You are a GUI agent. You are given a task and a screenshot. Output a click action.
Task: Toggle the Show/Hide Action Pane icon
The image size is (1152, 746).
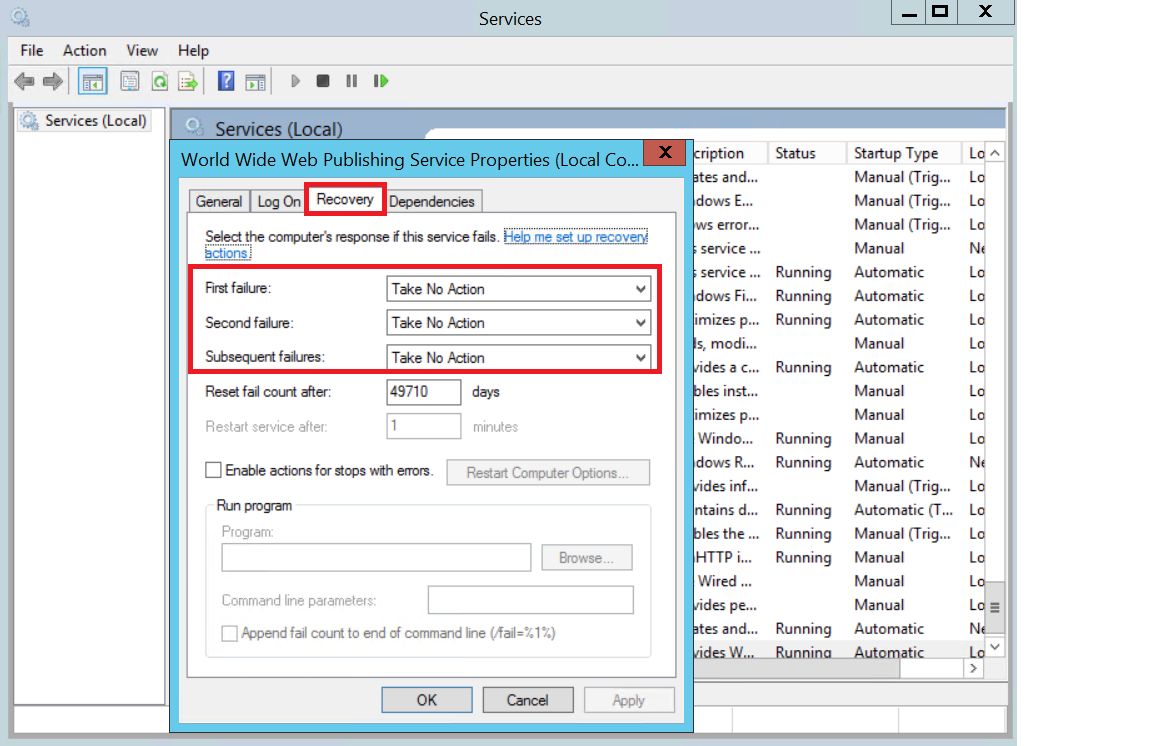point(255,81)
